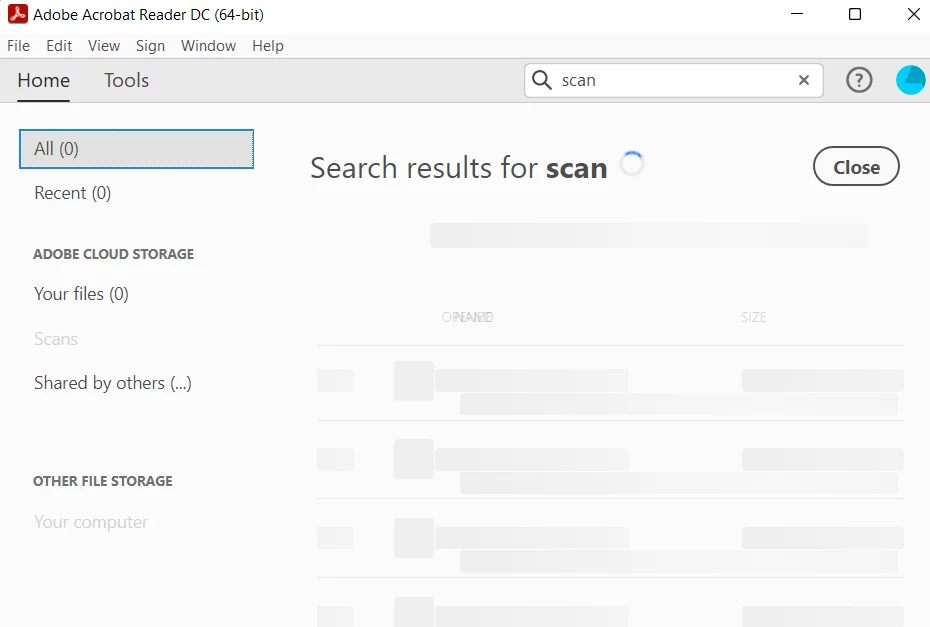
Task: Select the All (0) filter
Action: point(136,149)
